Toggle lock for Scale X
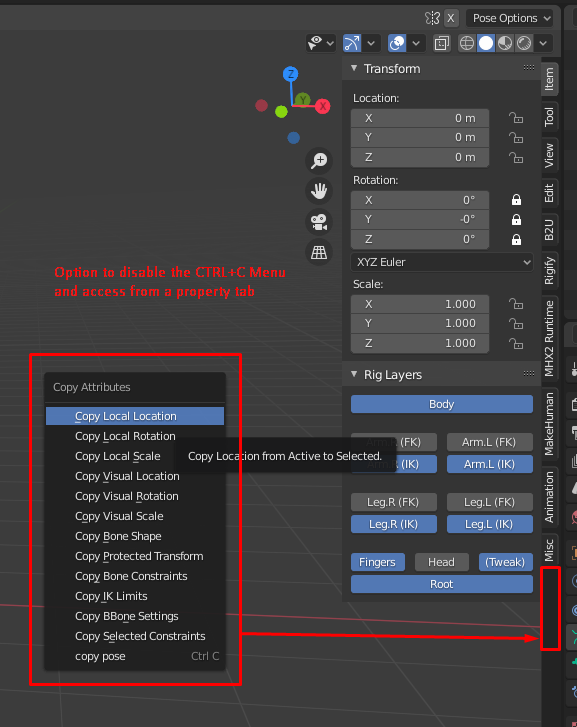Viewport: 577px width, 727px height. (x=516, y=304)
